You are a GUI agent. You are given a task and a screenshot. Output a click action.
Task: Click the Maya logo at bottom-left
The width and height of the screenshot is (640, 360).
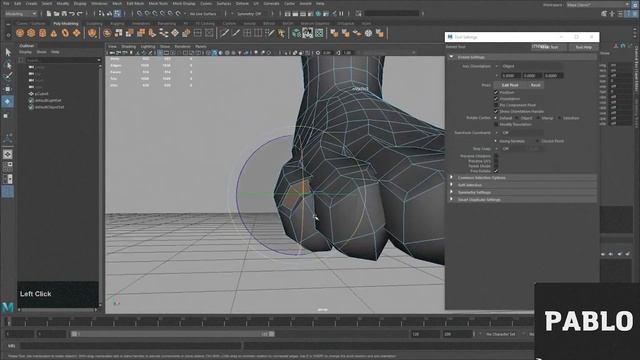point(7,307)
